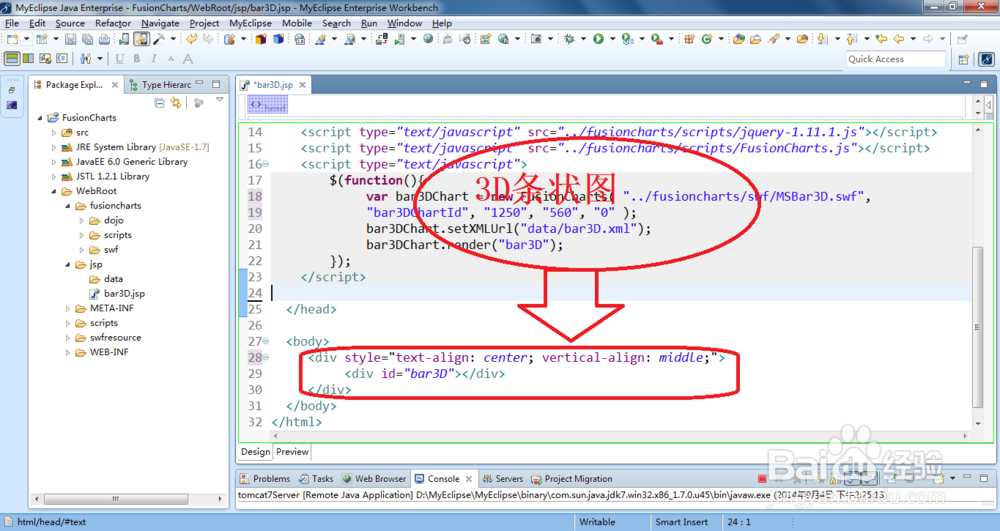Screen dimensions: 1000x531
Task: Expand the src folder node
Action: click(54, 133)
